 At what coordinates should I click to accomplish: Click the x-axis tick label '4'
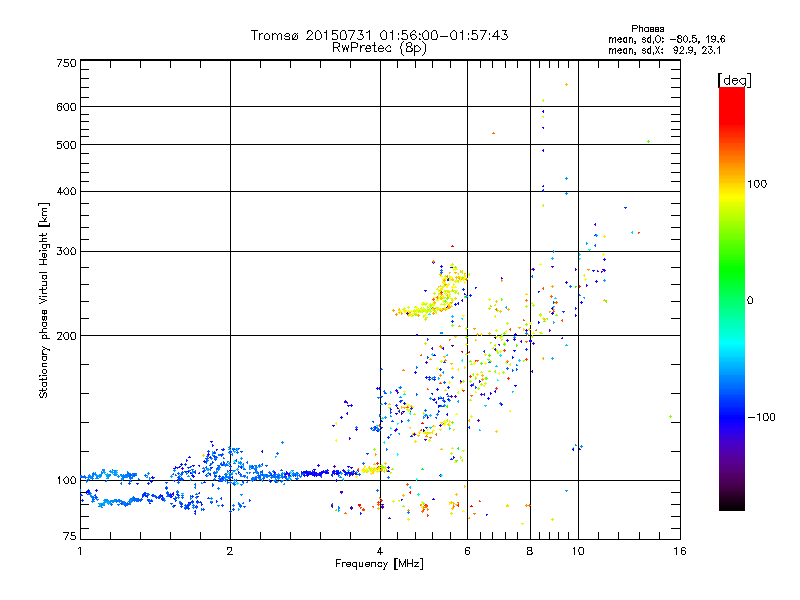pos(380,551)
